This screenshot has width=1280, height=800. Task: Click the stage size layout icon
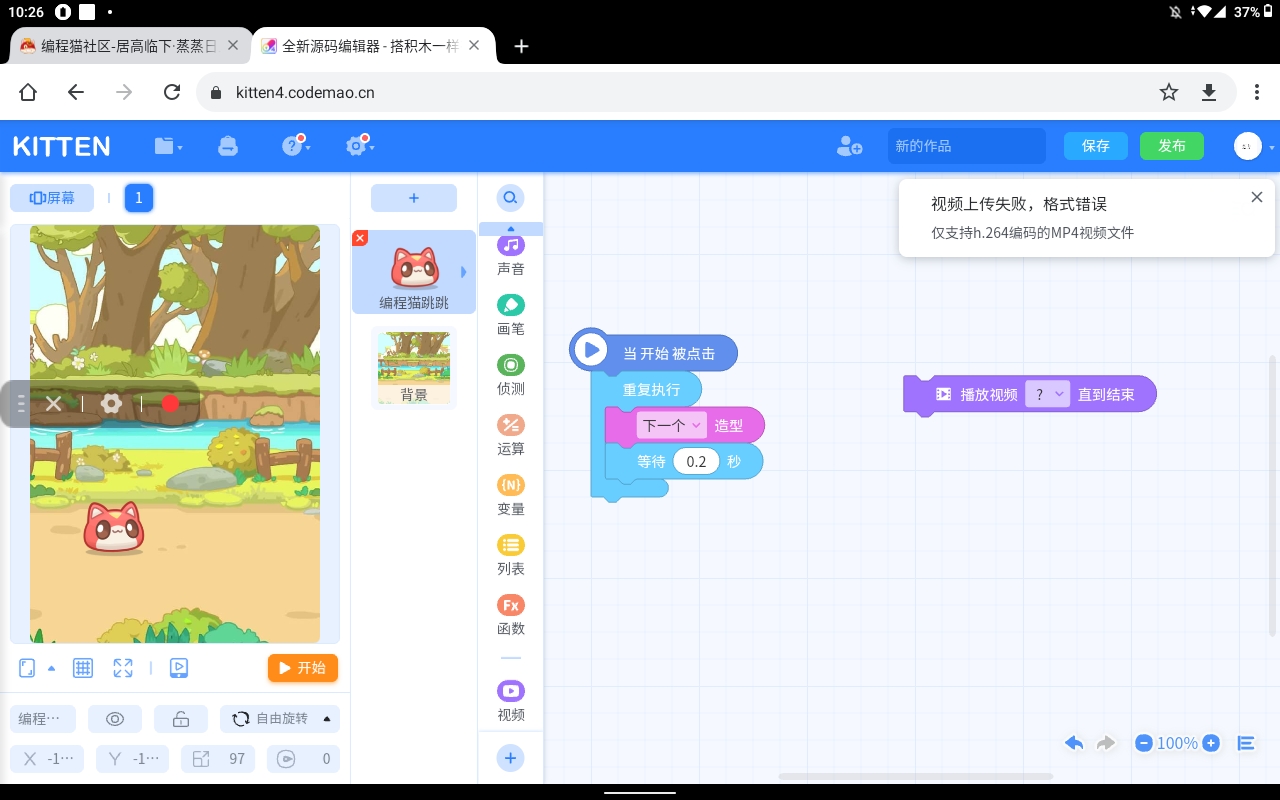click(x=27, y=668)
